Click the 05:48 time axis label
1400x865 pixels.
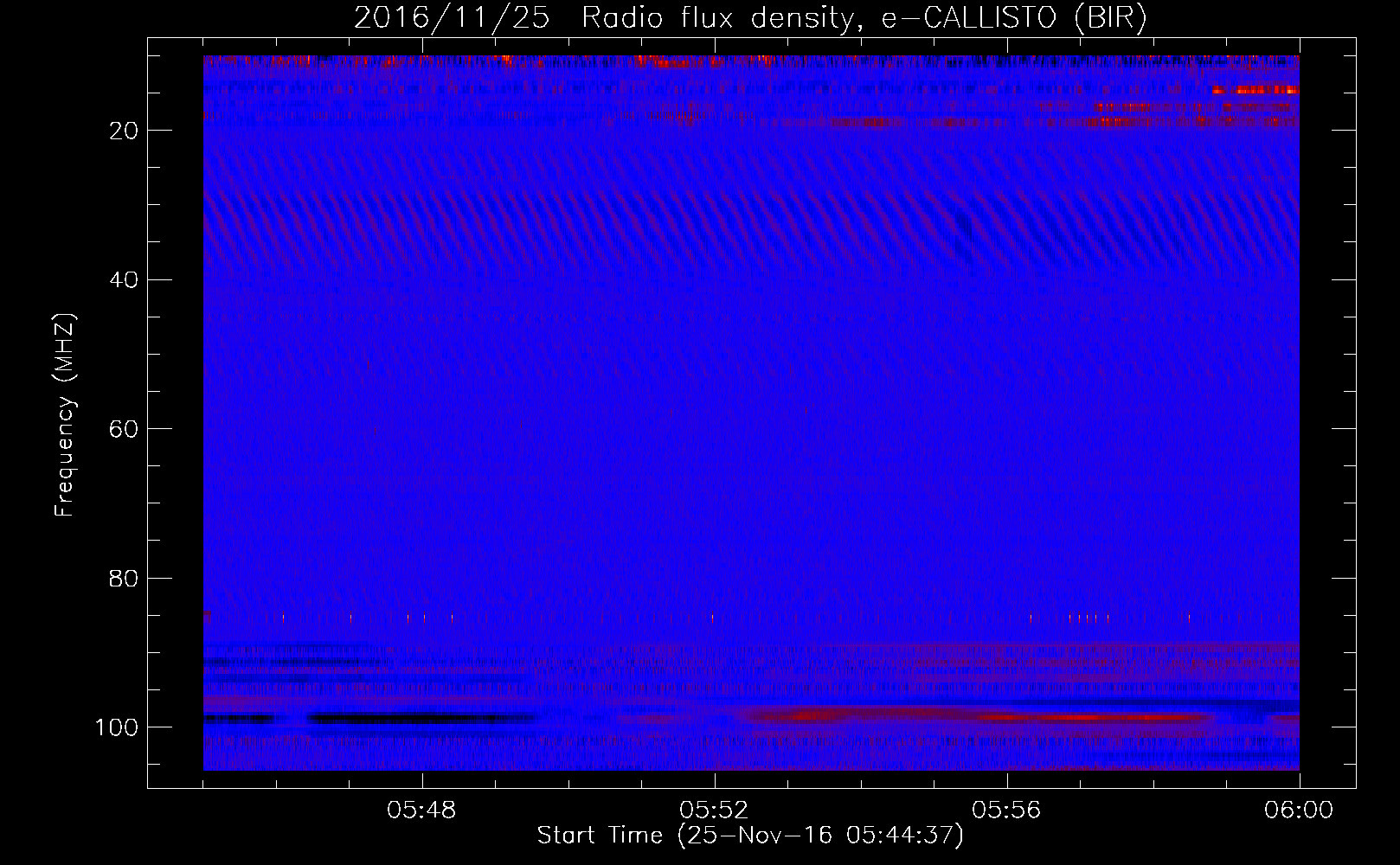click(x=422, y=811)
